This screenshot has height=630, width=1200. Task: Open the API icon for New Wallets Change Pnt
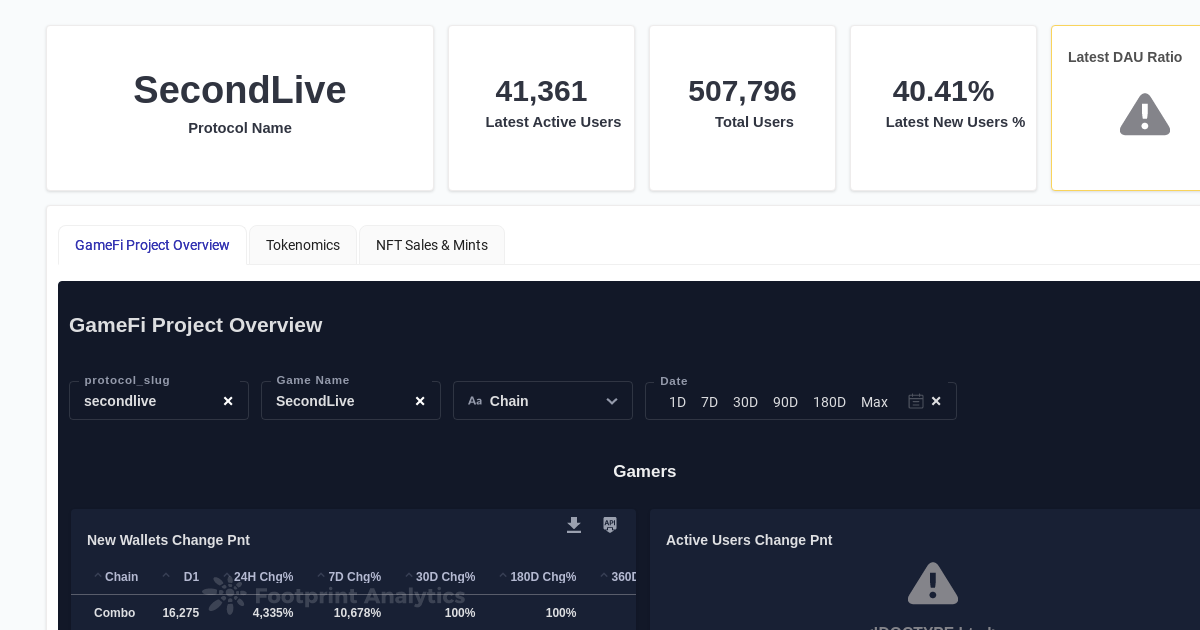tap(610, 525)
